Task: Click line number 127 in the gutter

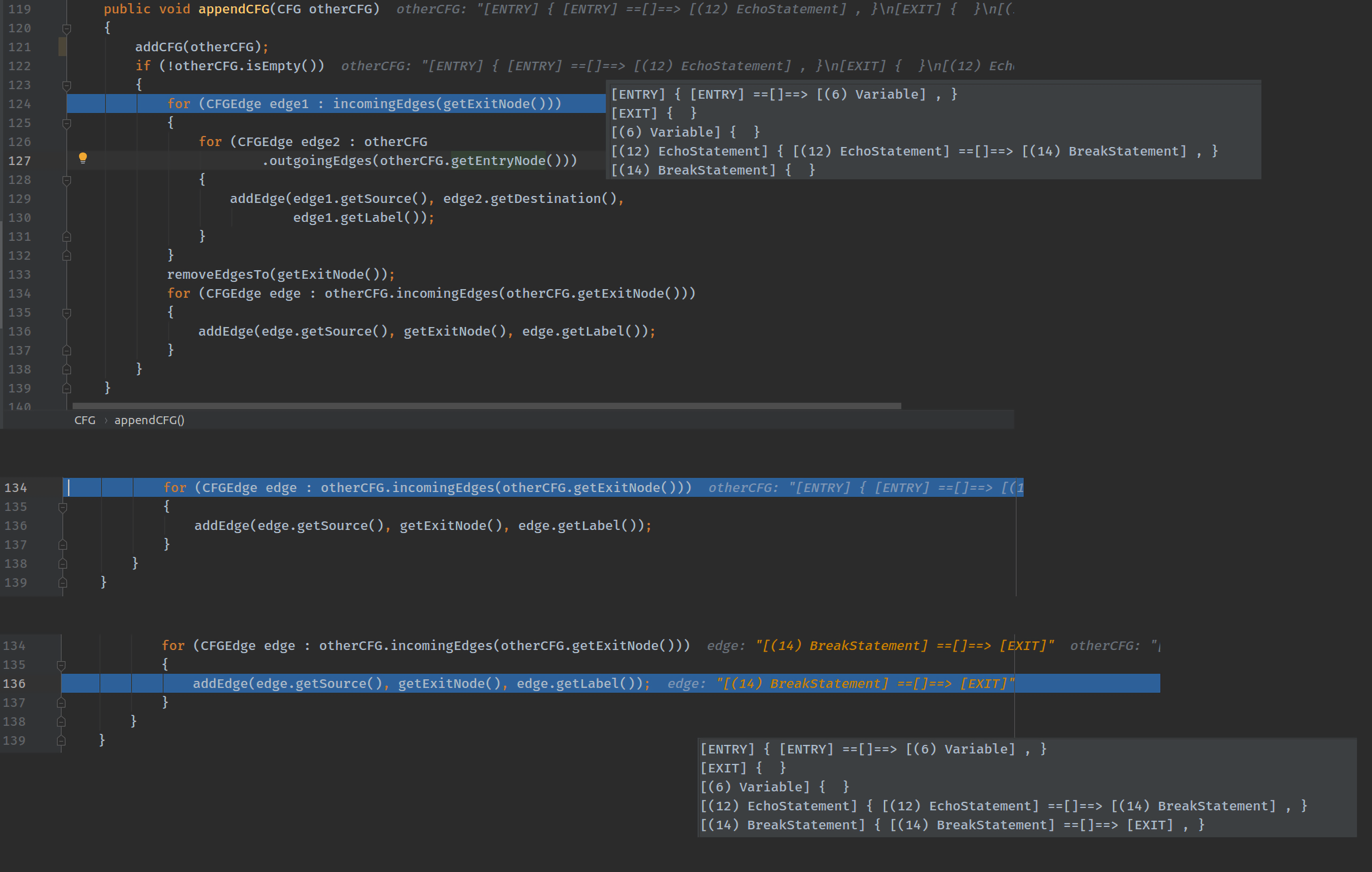Action: coord(19,161)
